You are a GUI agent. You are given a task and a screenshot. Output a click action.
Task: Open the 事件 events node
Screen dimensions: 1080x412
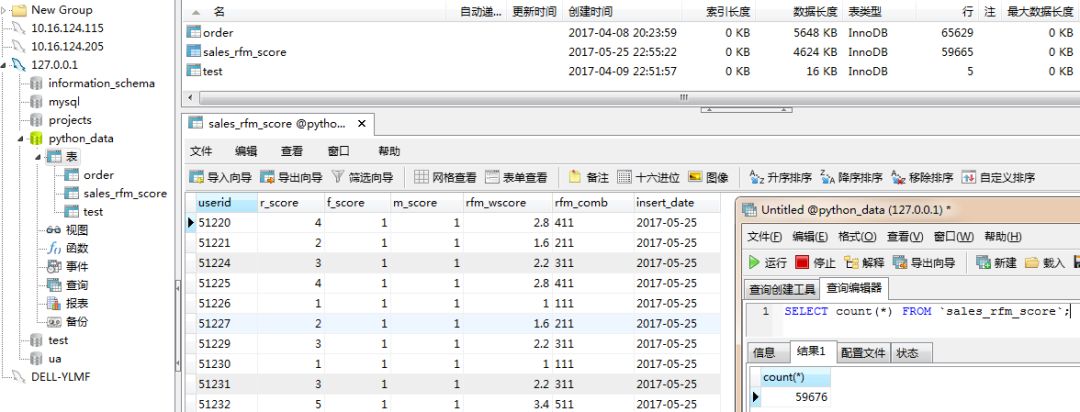pyautogui.click(x=76, y=267)
